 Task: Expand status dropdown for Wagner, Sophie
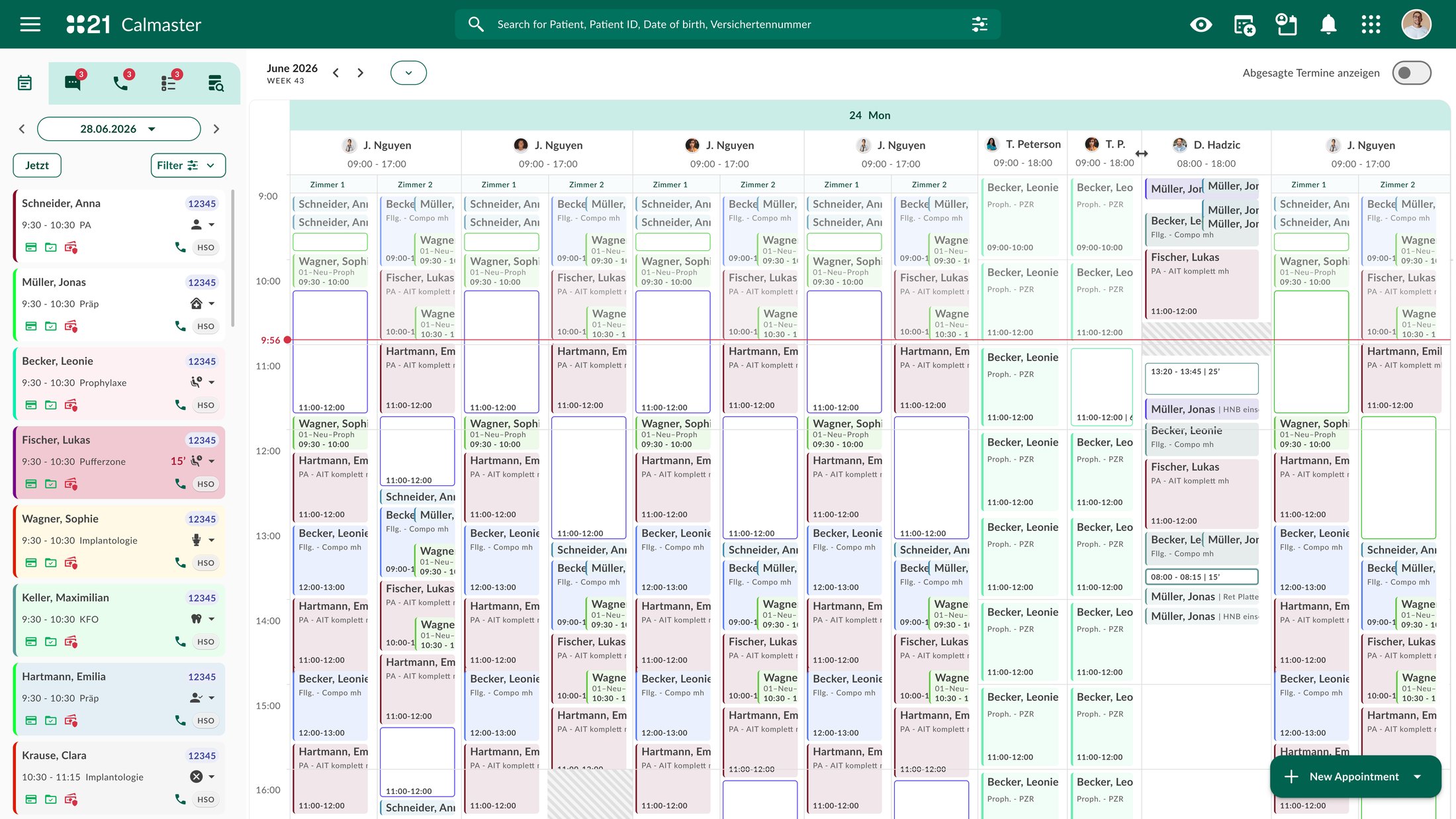coord(212,540)
